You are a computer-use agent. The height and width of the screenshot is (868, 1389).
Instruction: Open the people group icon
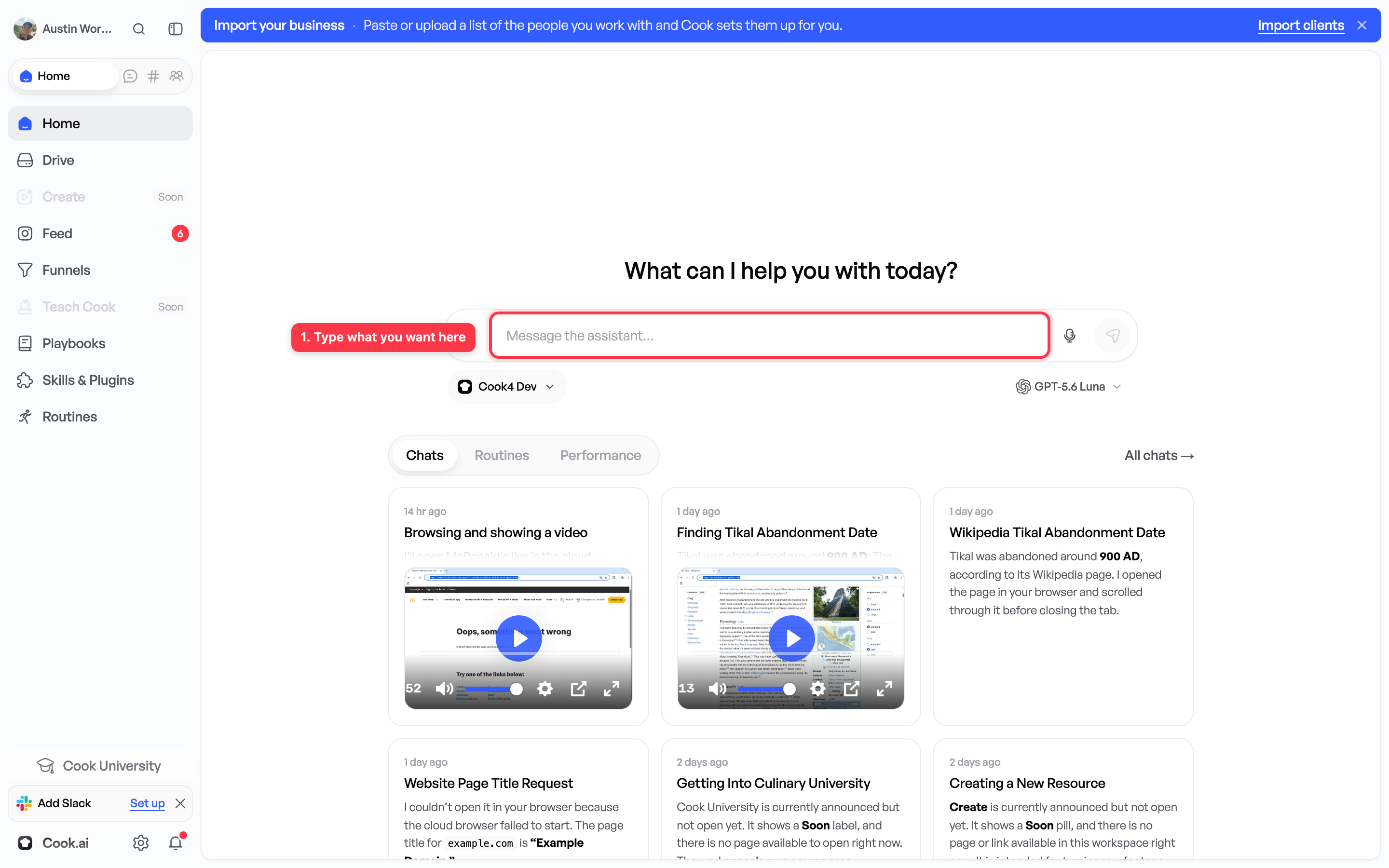[x=176, y=76]
